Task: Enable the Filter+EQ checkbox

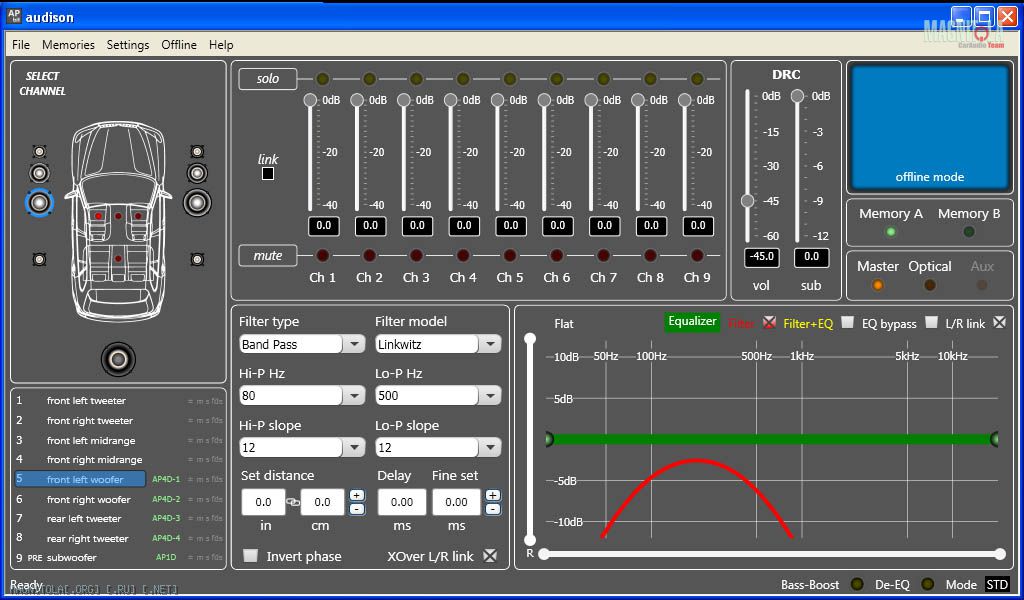Action: tap(847, 323)
